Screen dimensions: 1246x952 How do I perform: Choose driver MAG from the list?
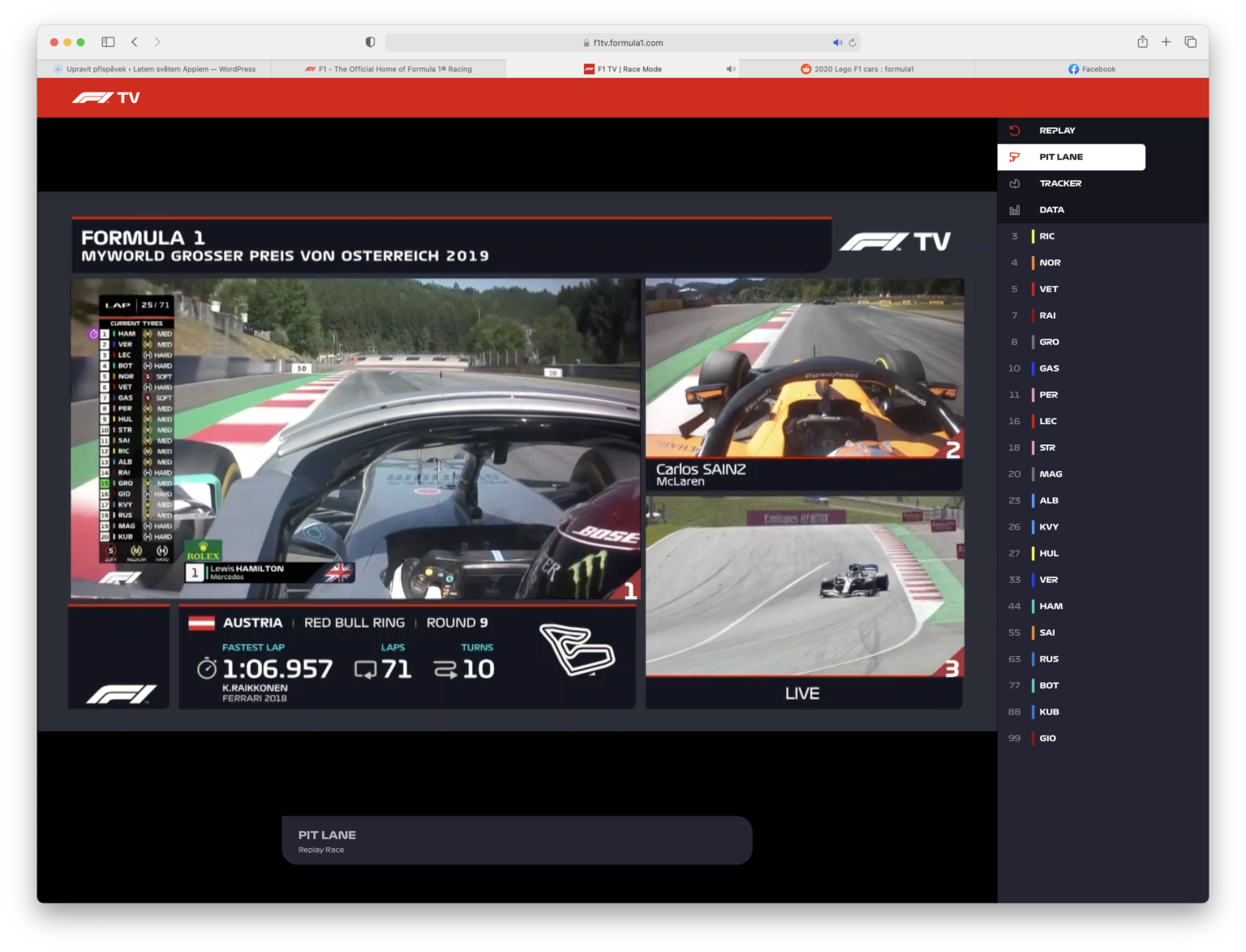pos(1071,474)
